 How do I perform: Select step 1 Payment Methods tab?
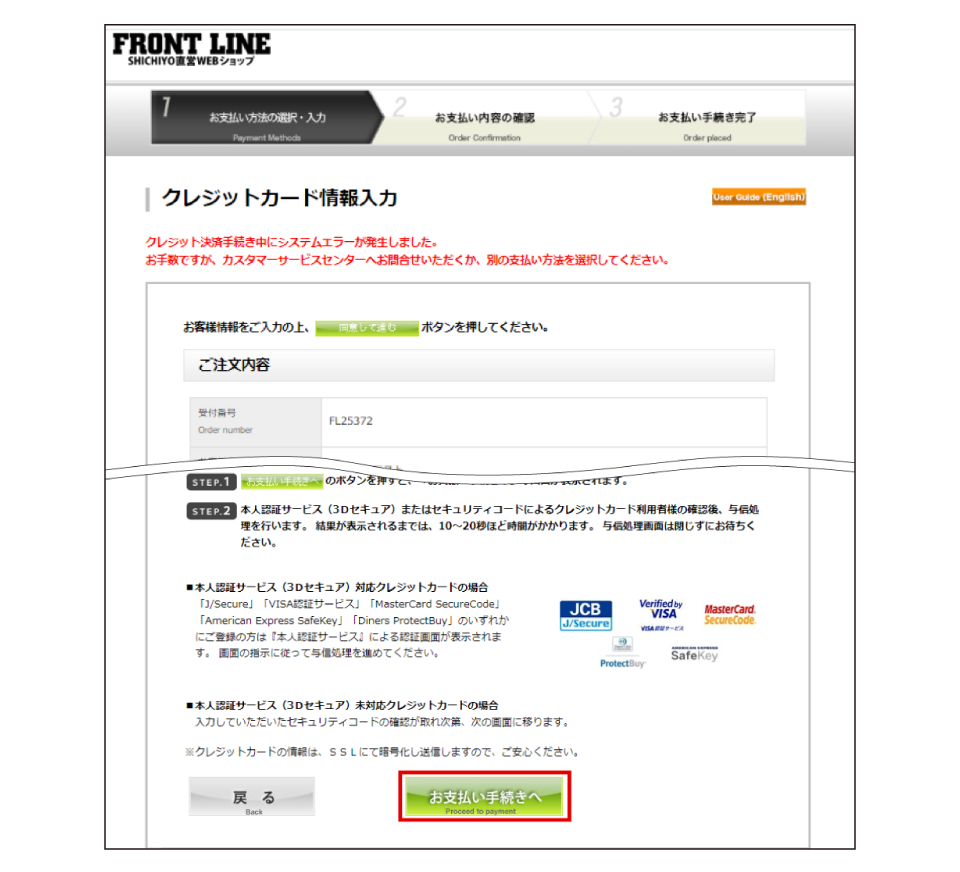(268, 118)
